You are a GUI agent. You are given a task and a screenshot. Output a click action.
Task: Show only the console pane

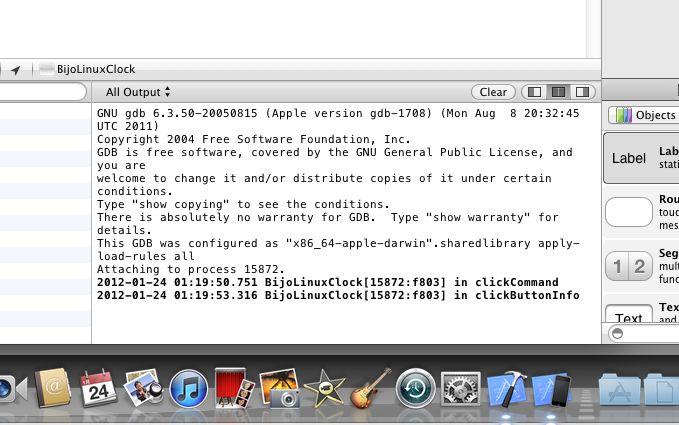click(581, 92)
